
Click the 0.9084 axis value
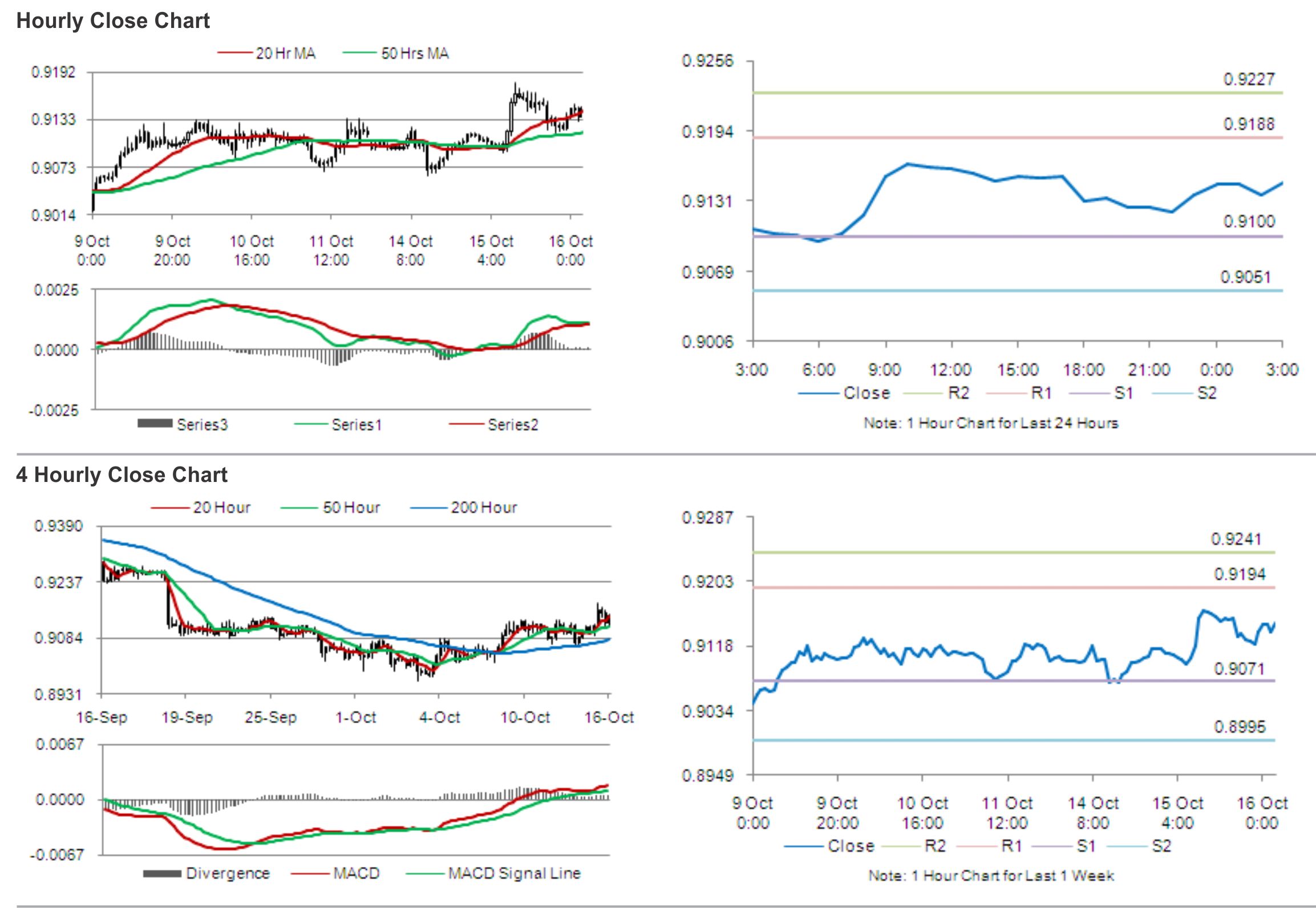[58, 638]
